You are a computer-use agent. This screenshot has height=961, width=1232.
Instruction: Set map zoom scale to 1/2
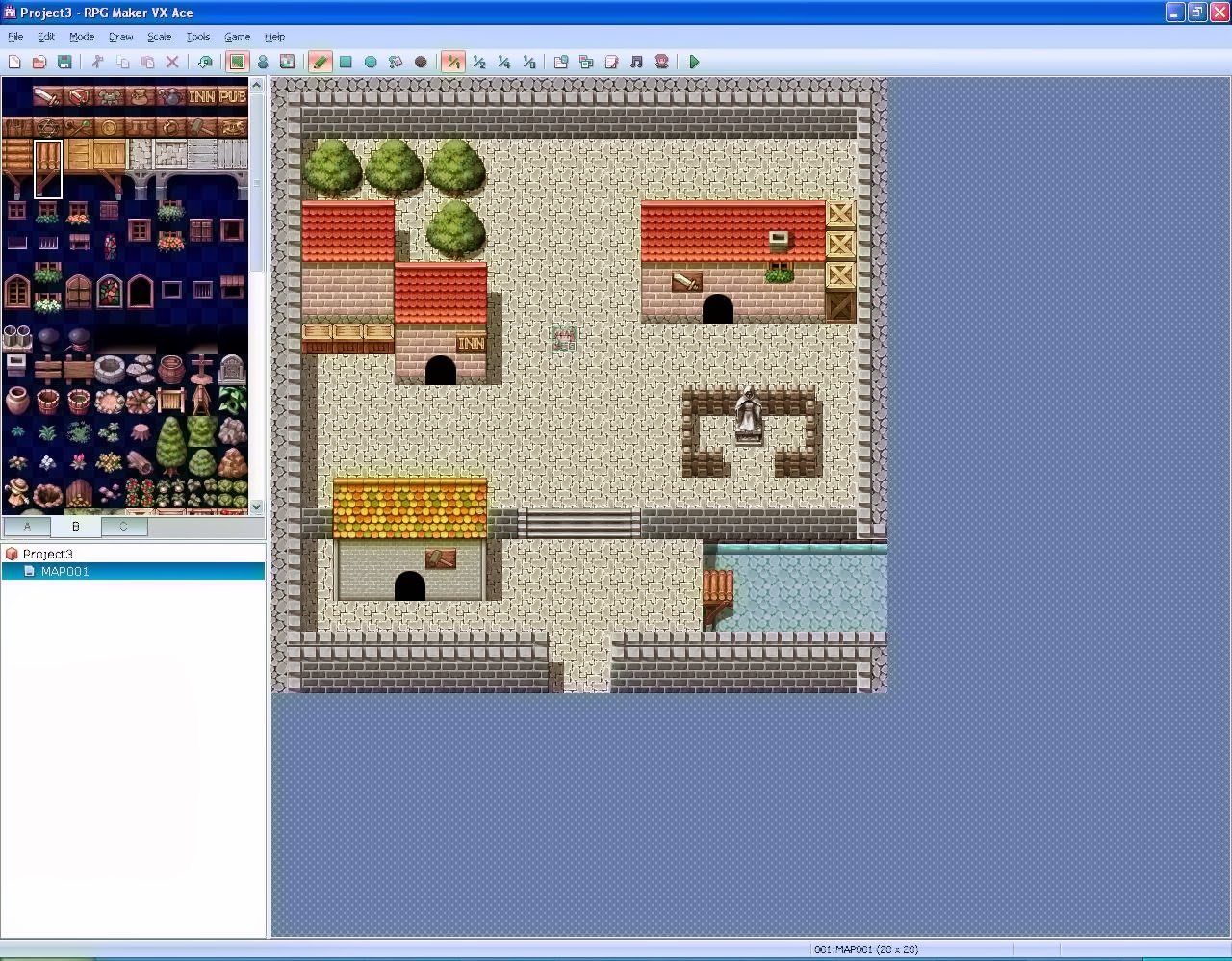pyautogui.click(x=478, y=62)
